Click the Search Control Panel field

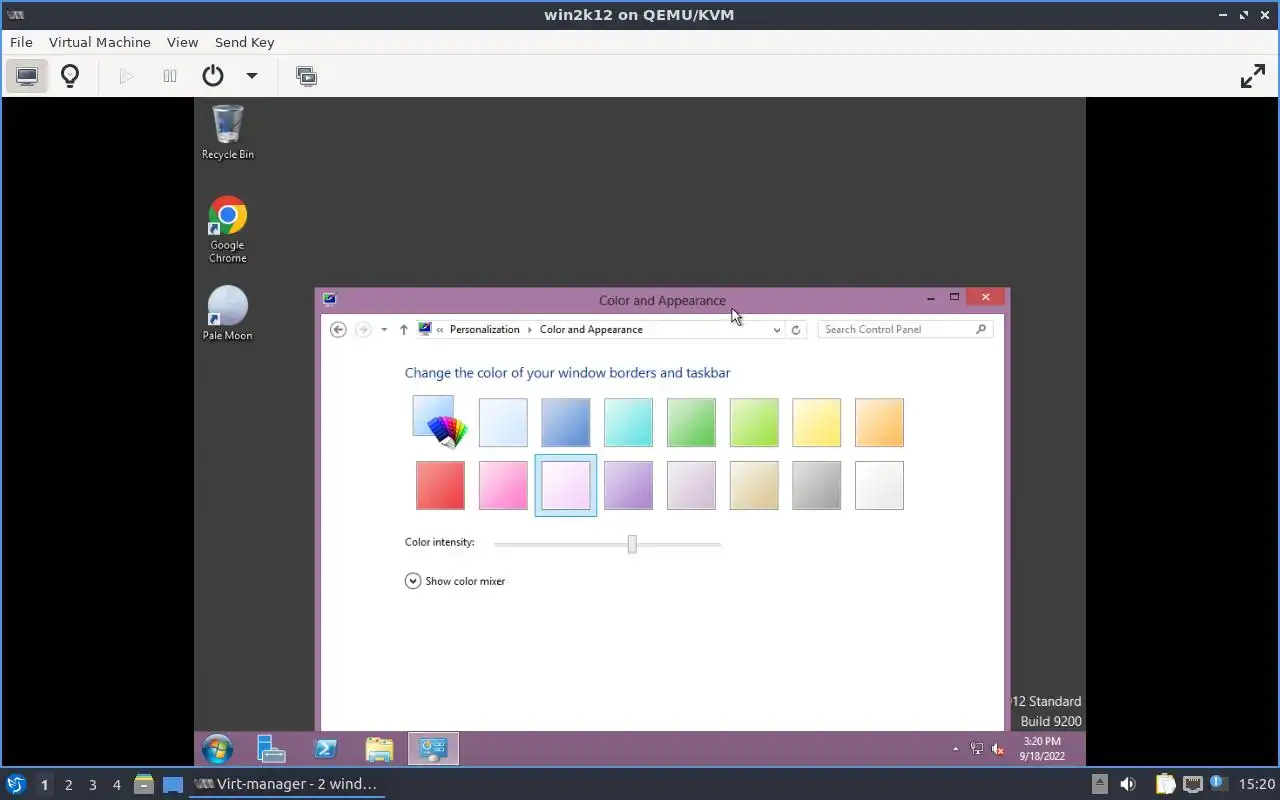(x=906, y=330)
